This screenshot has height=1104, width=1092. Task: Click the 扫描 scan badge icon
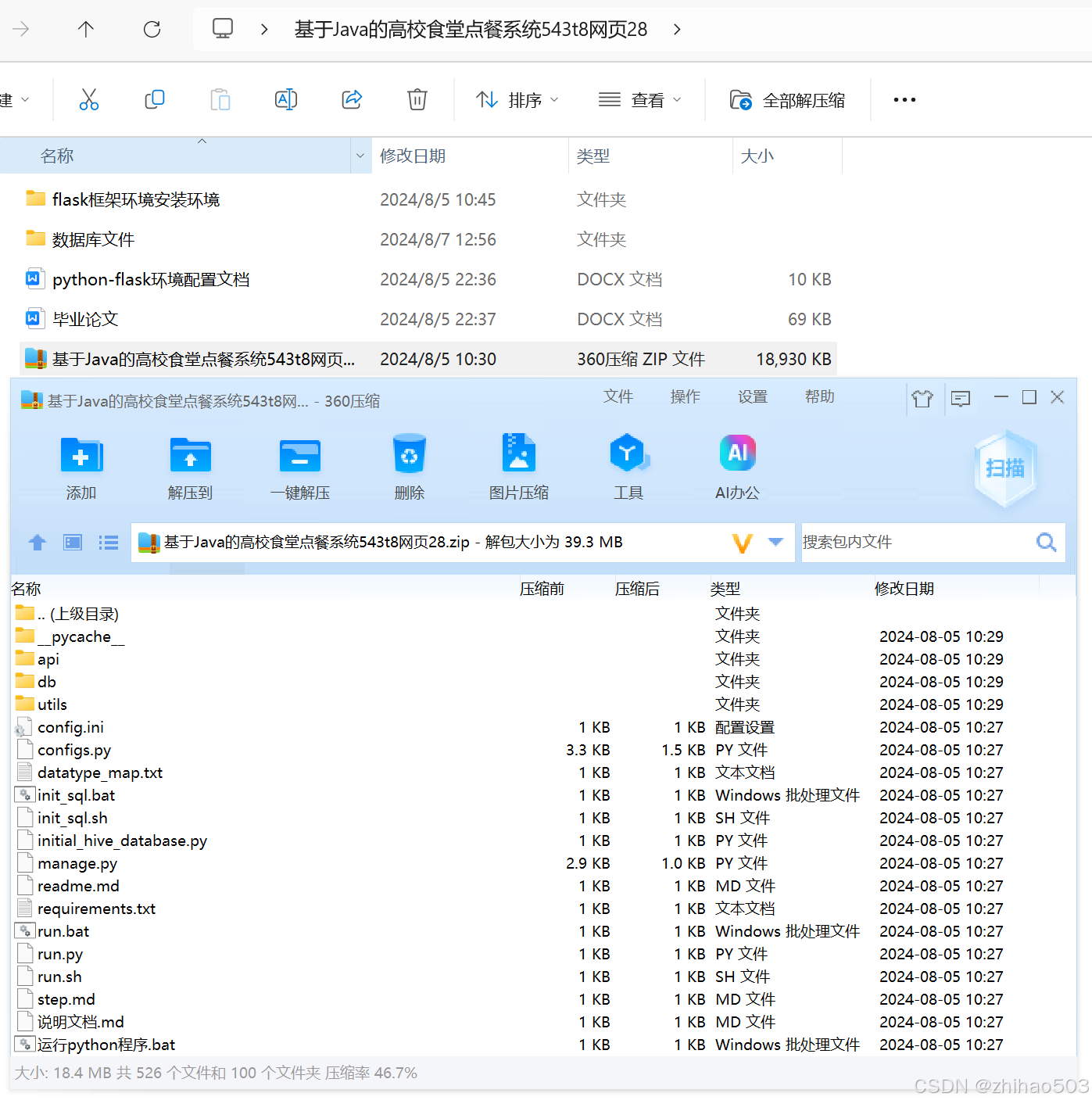[1006, 468]
